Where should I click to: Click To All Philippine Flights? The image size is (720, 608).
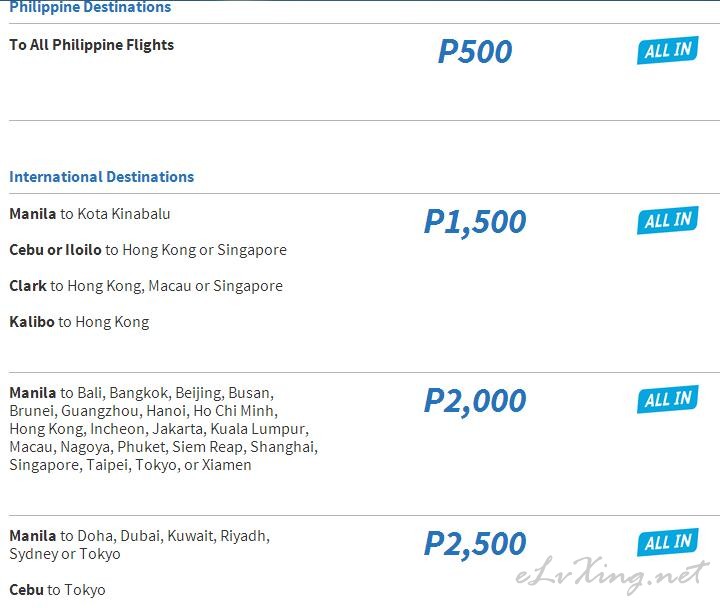(91, 45)
